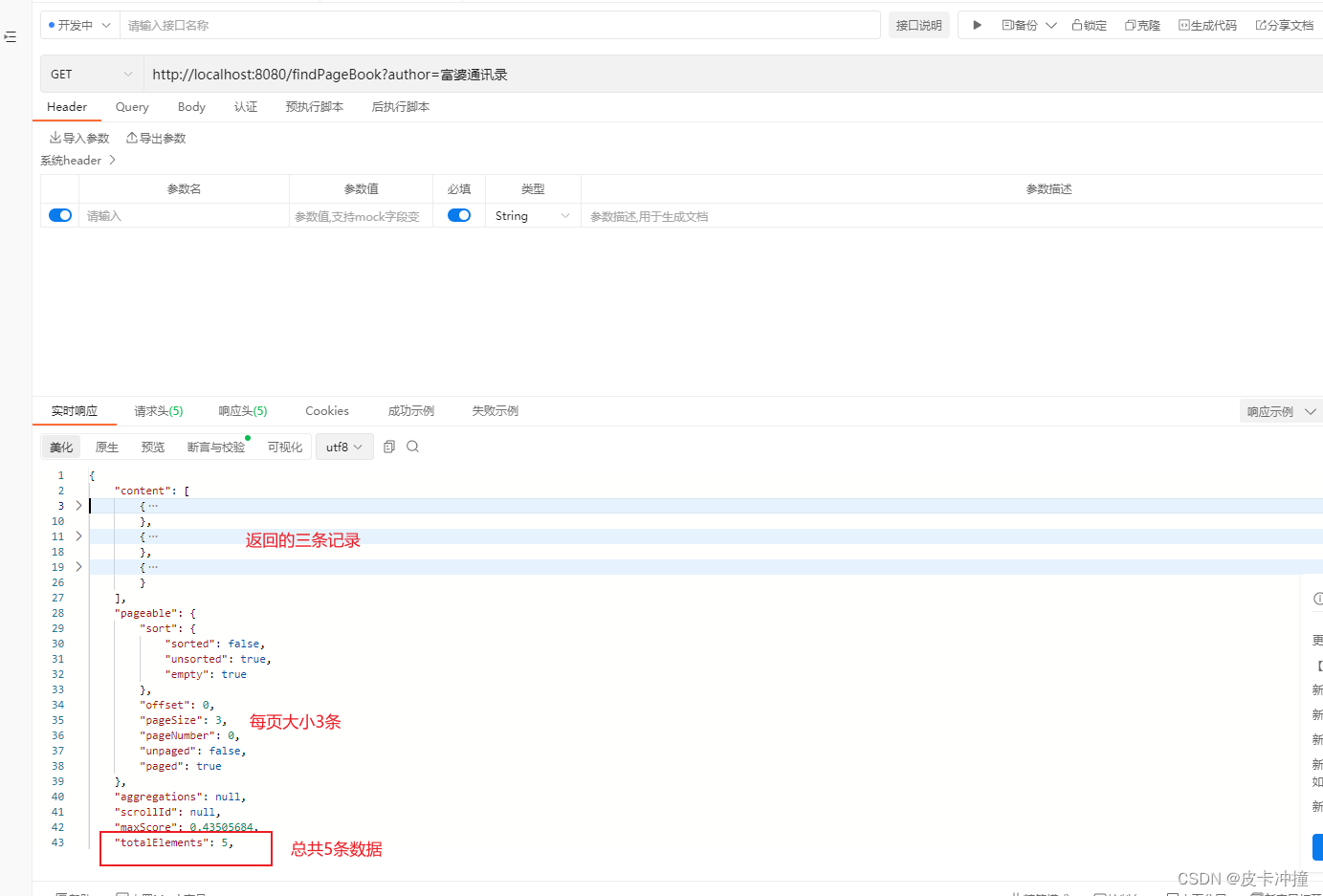Click the "unsorted": true line

(218, 659)
